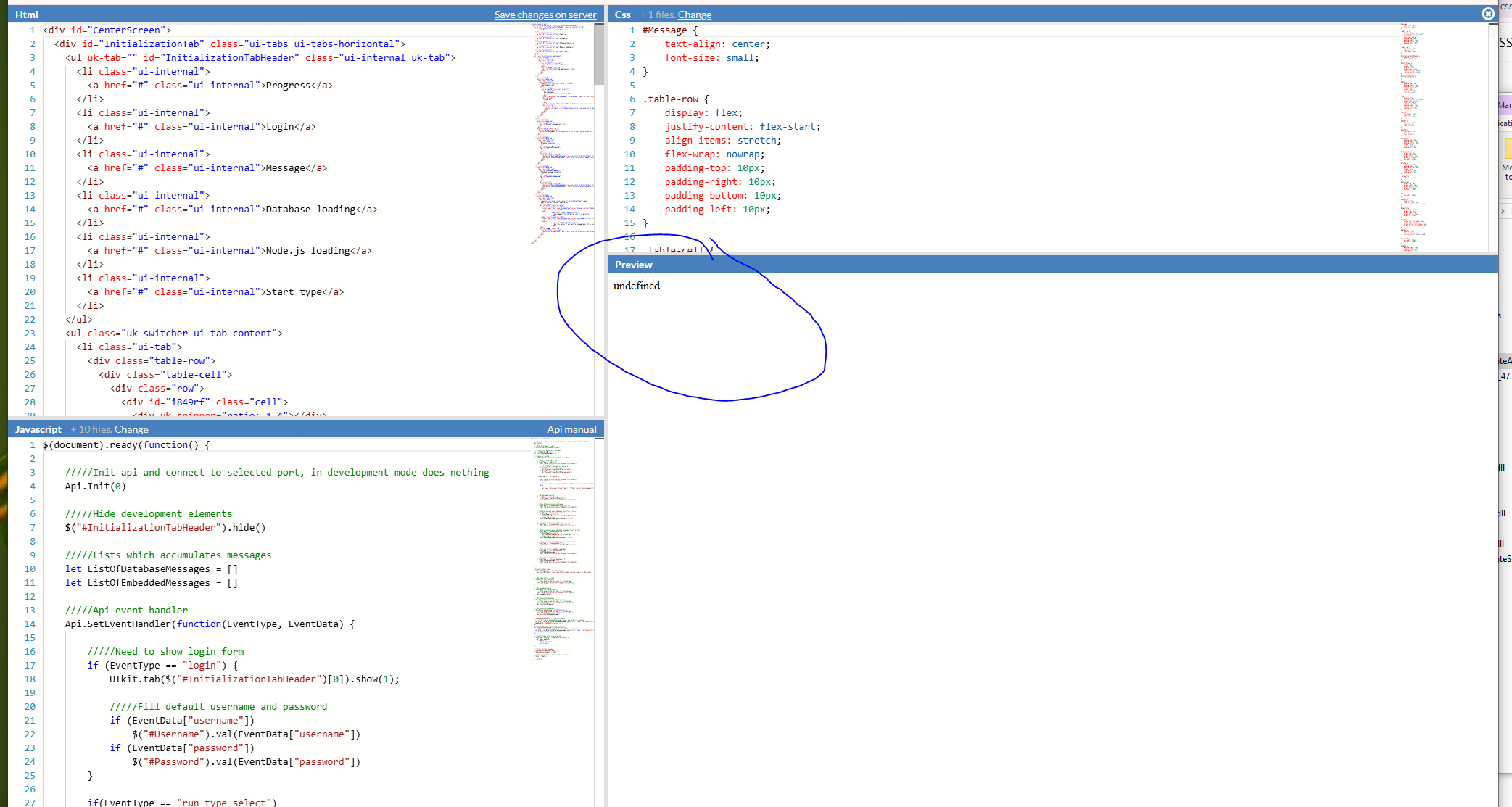The width and height of the screenshot is (1512, 807).
Task: Click the Html editor vertical scrollbar
Action: pyautogui.click(x=599, y=54)
